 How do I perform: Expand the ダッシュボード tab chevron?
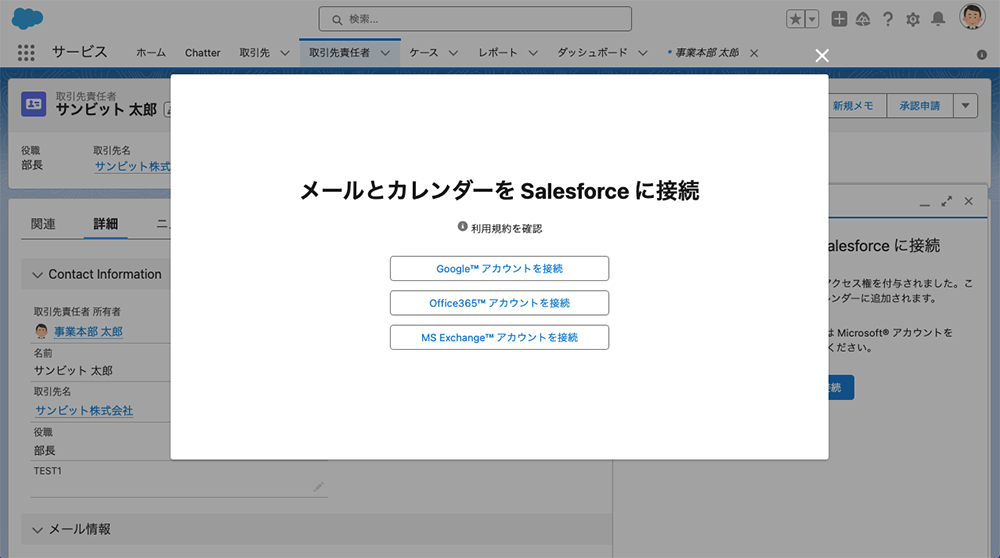tap(643, 53)
